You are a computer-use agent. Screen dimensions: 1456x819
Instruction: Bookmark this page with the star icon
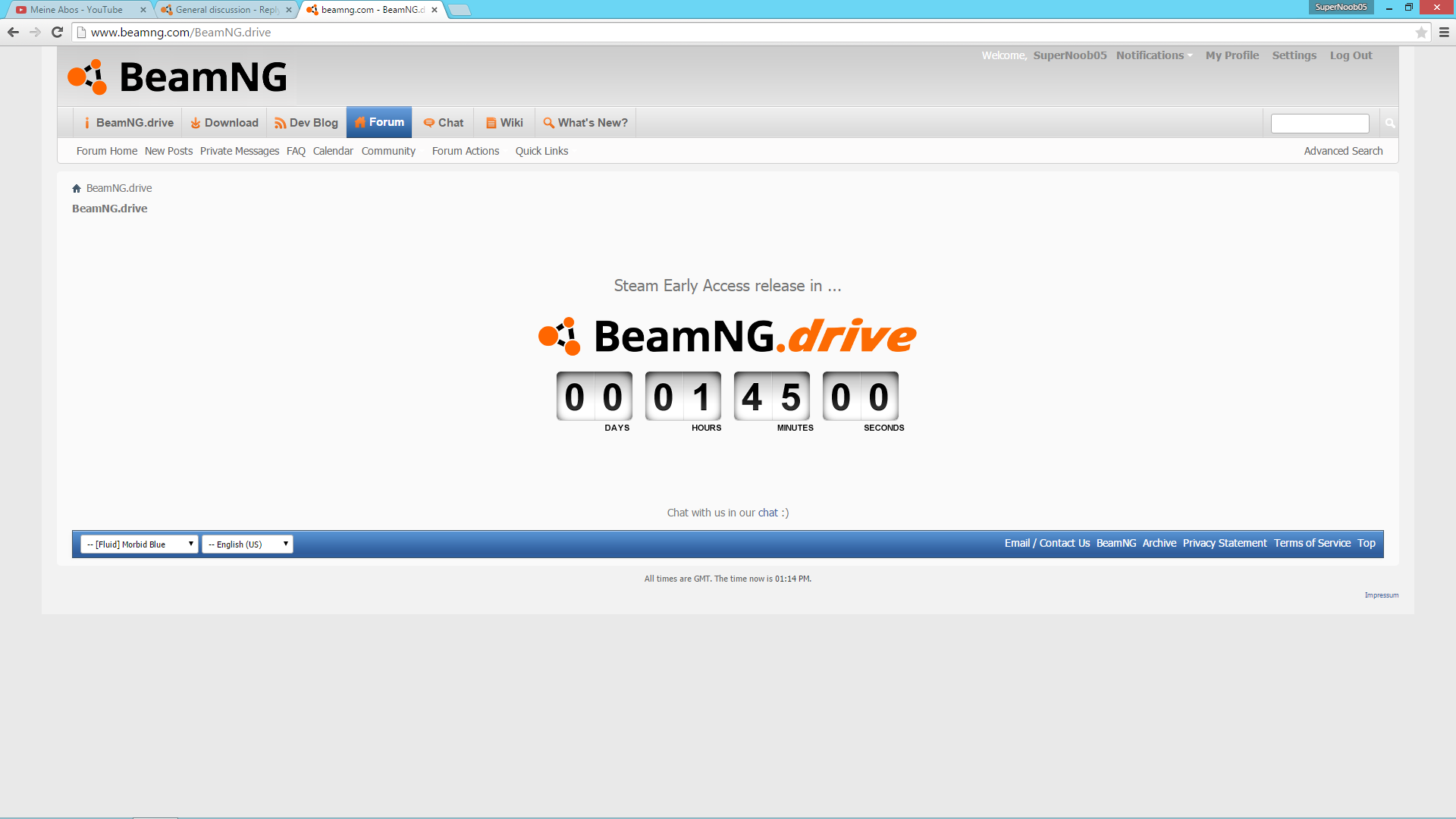tap(1421, 32)
